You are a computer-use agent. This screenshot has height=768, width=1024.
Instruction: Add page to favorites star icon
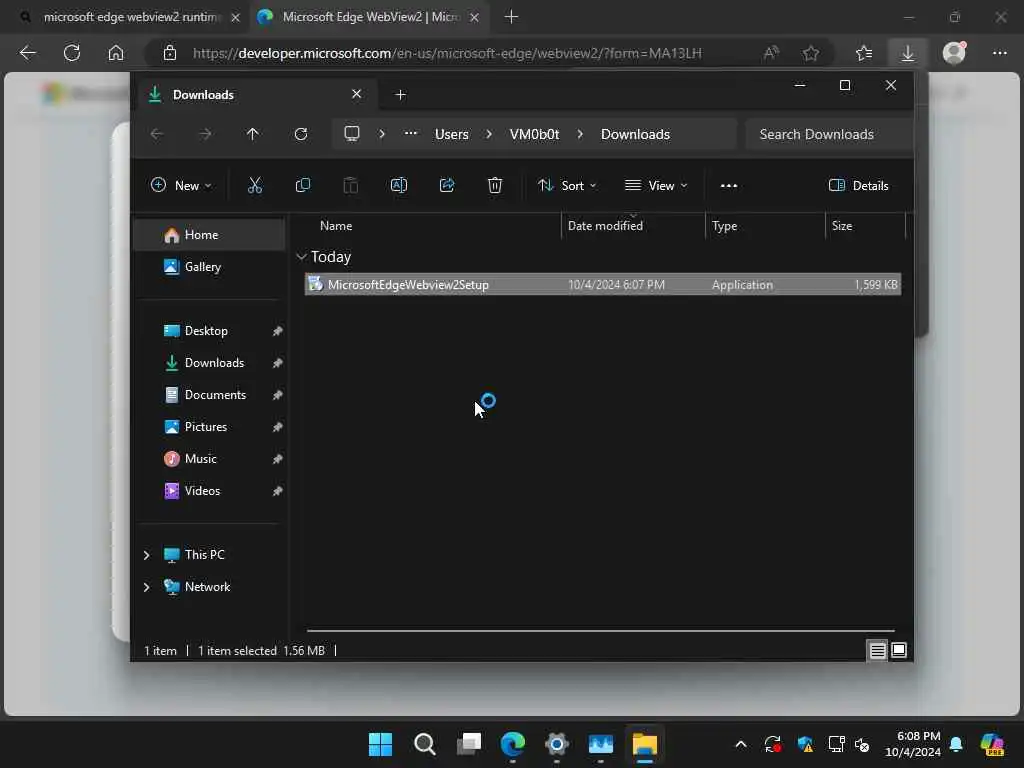pyautogui.click(x=810, y=53)
